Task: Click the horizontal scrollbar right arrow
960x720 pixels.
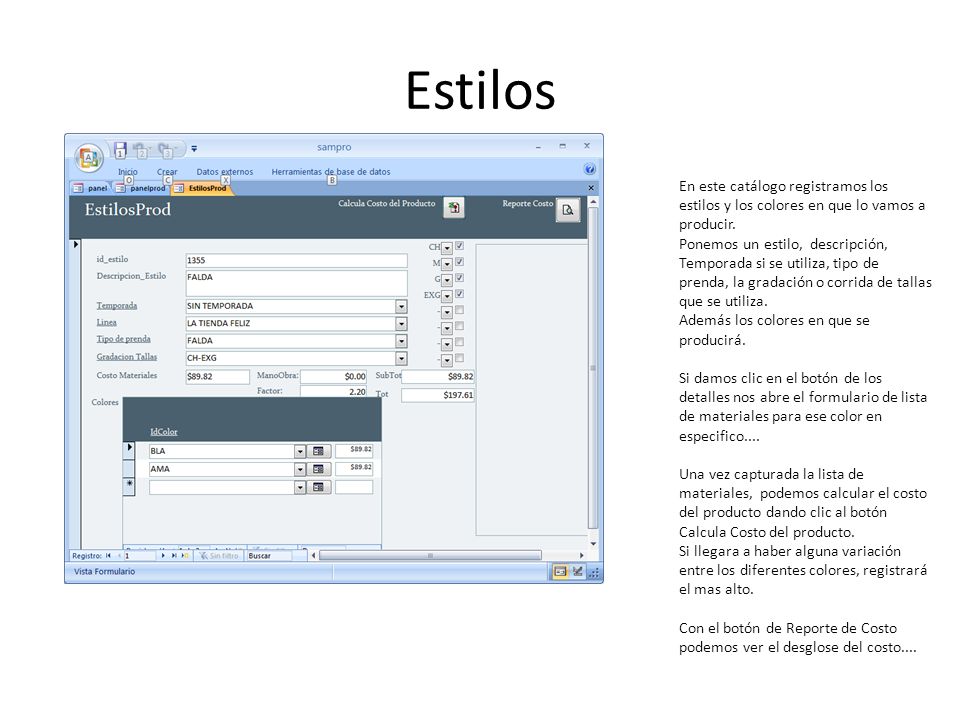Action: [581, 556]
